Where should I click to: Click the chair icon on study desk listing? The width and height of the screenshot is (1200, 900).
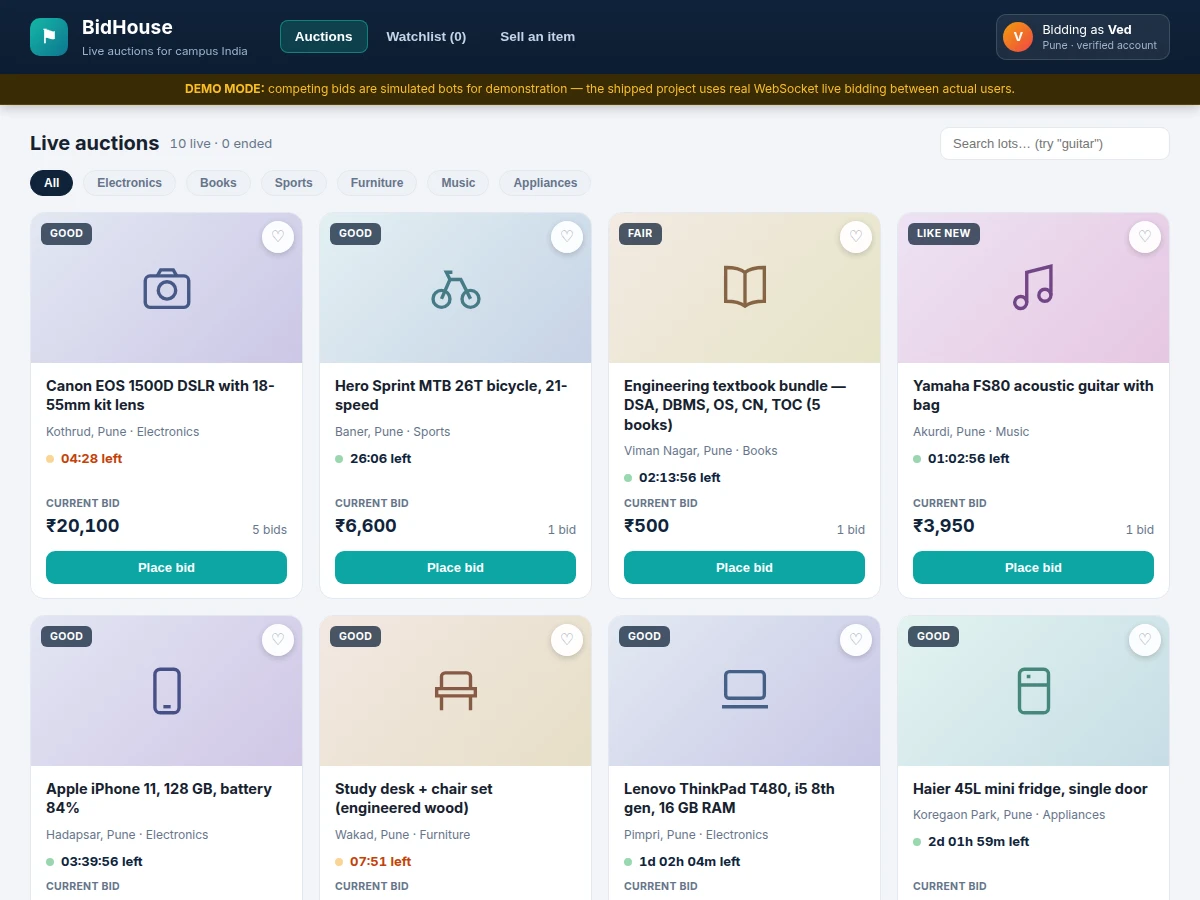pyautogui.click(x=456, y=690)
